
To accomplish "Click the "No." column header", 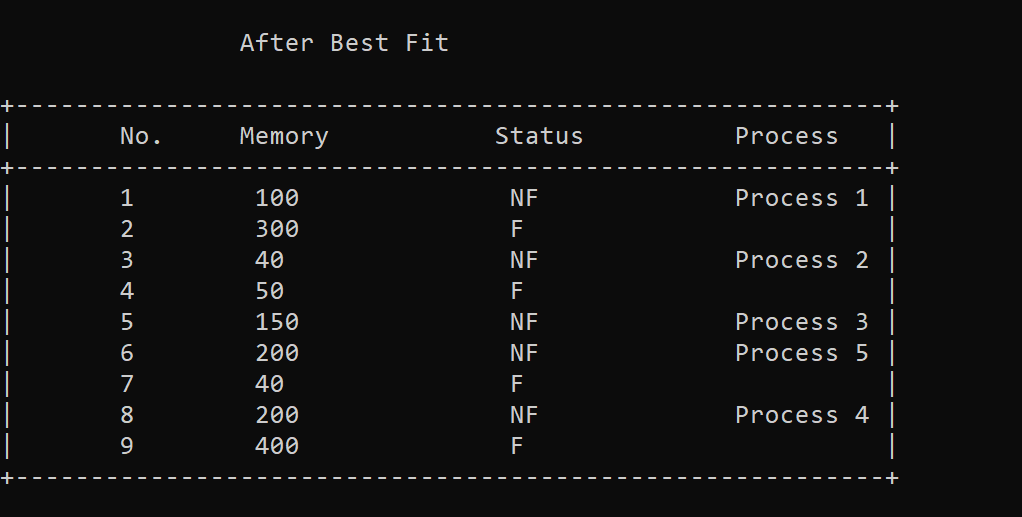I will coord(141,136).
